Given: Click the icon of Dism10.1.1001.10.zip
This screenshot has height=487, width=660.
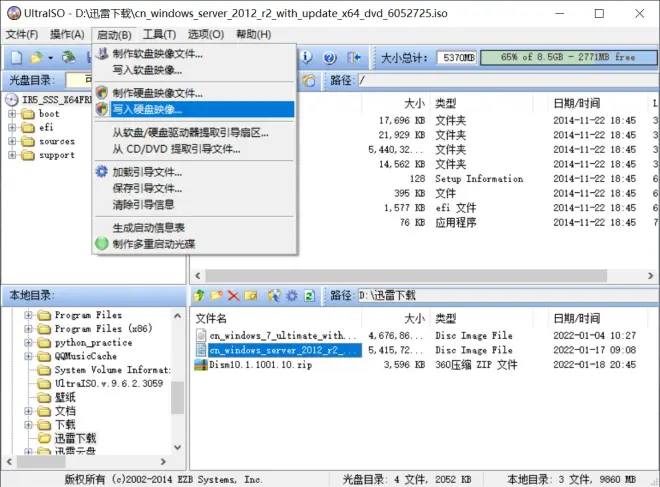Looking at the screenshot, I should (201, 365).
